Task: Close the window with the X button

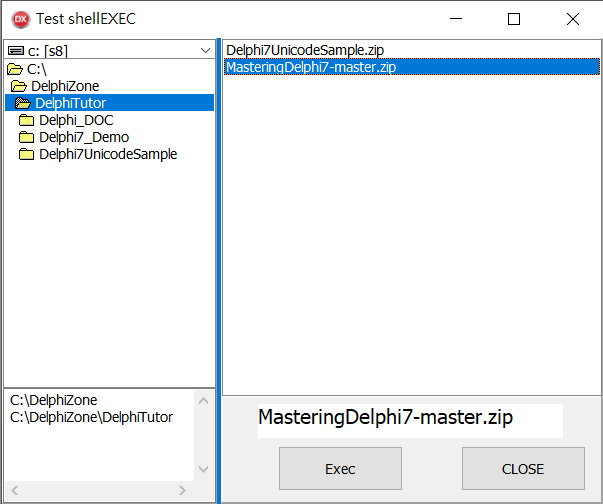Action: [573, 19]
